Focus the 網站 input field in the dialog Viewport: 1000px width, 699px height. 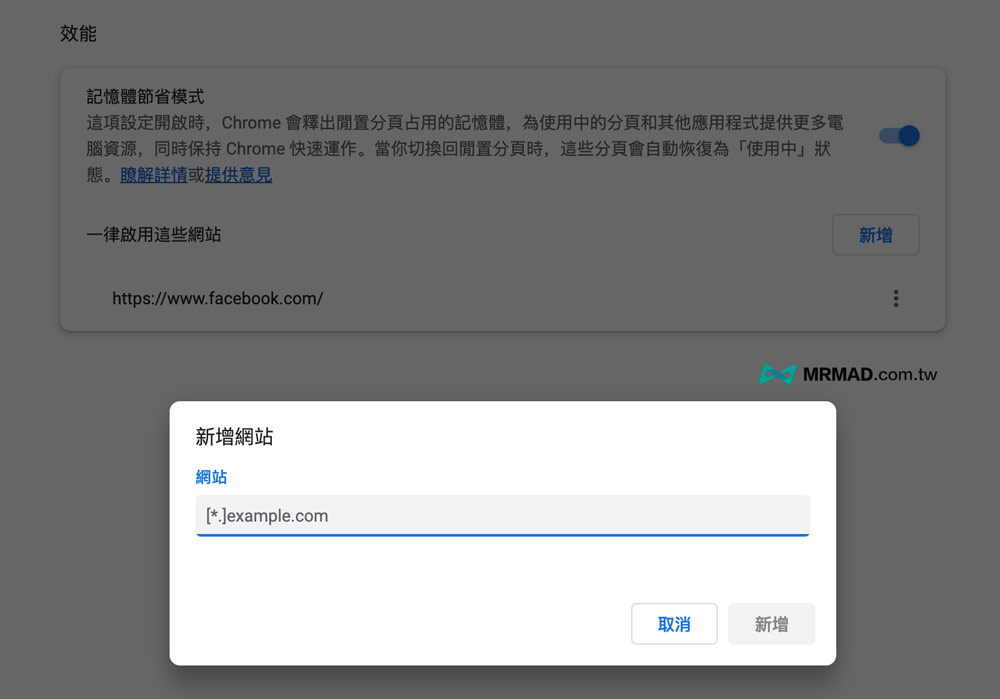pyautogui.click(x=503, y=515)
